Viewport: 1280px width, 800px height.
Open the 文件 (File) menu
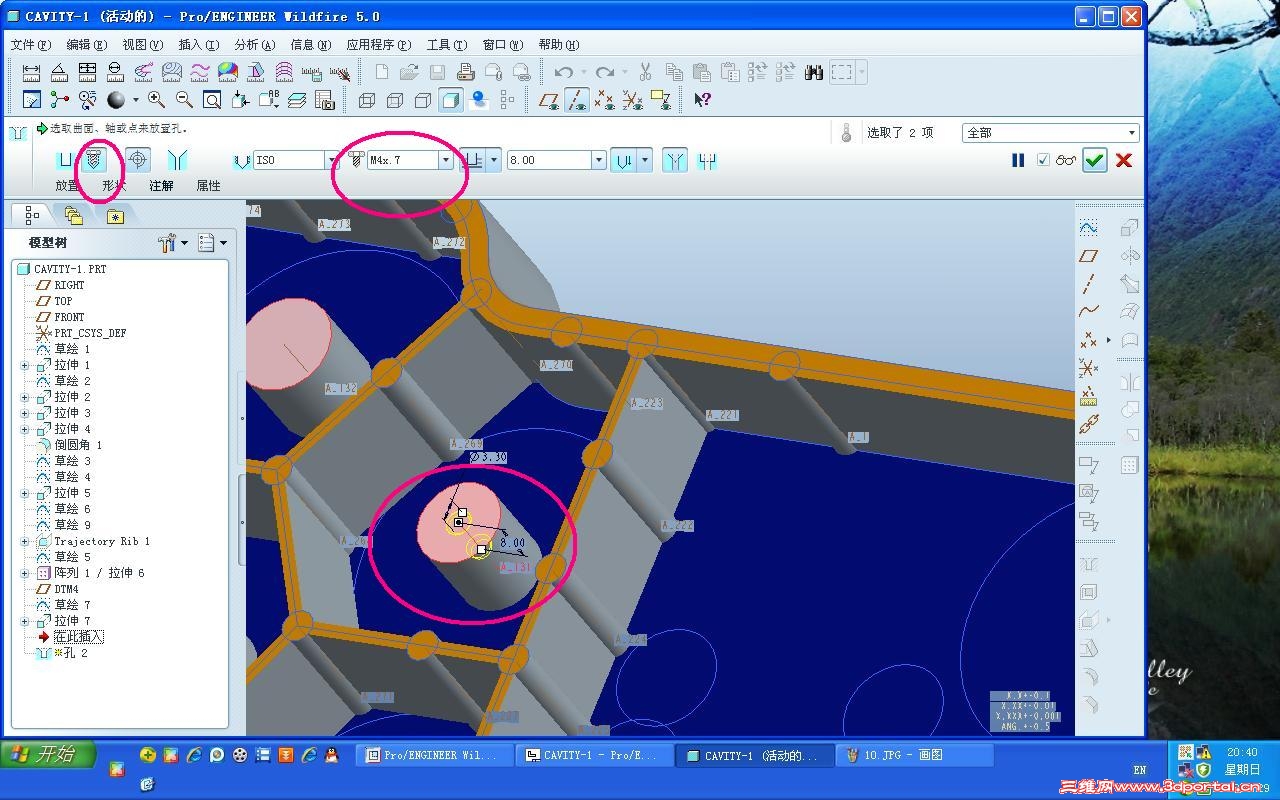pyautogui.click(x=30, y=44)
